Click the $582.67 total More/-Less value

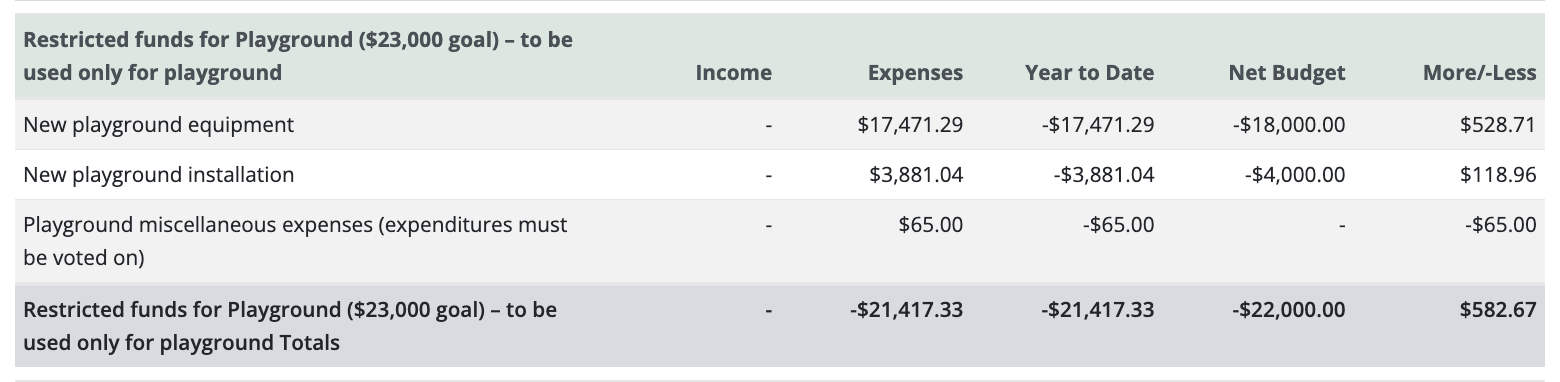point(1498,310)
